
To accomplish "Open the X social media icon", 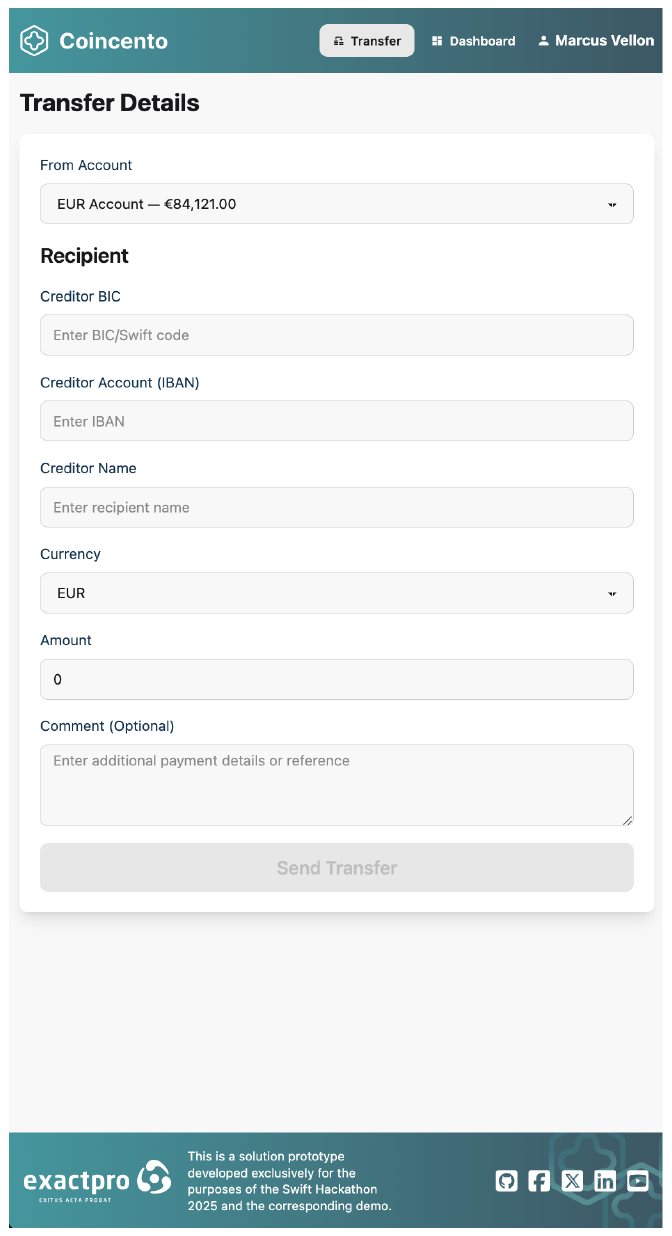I will (x=572, y=1181).
